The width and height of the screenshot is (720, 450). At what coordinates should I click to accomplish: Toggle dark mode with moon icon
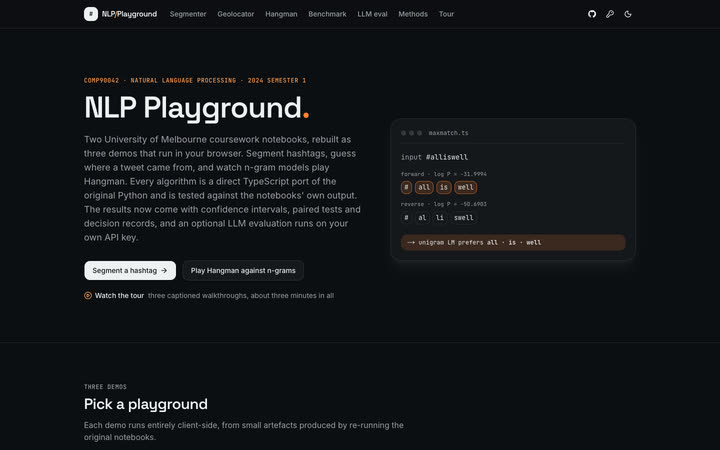pos(628,14)
